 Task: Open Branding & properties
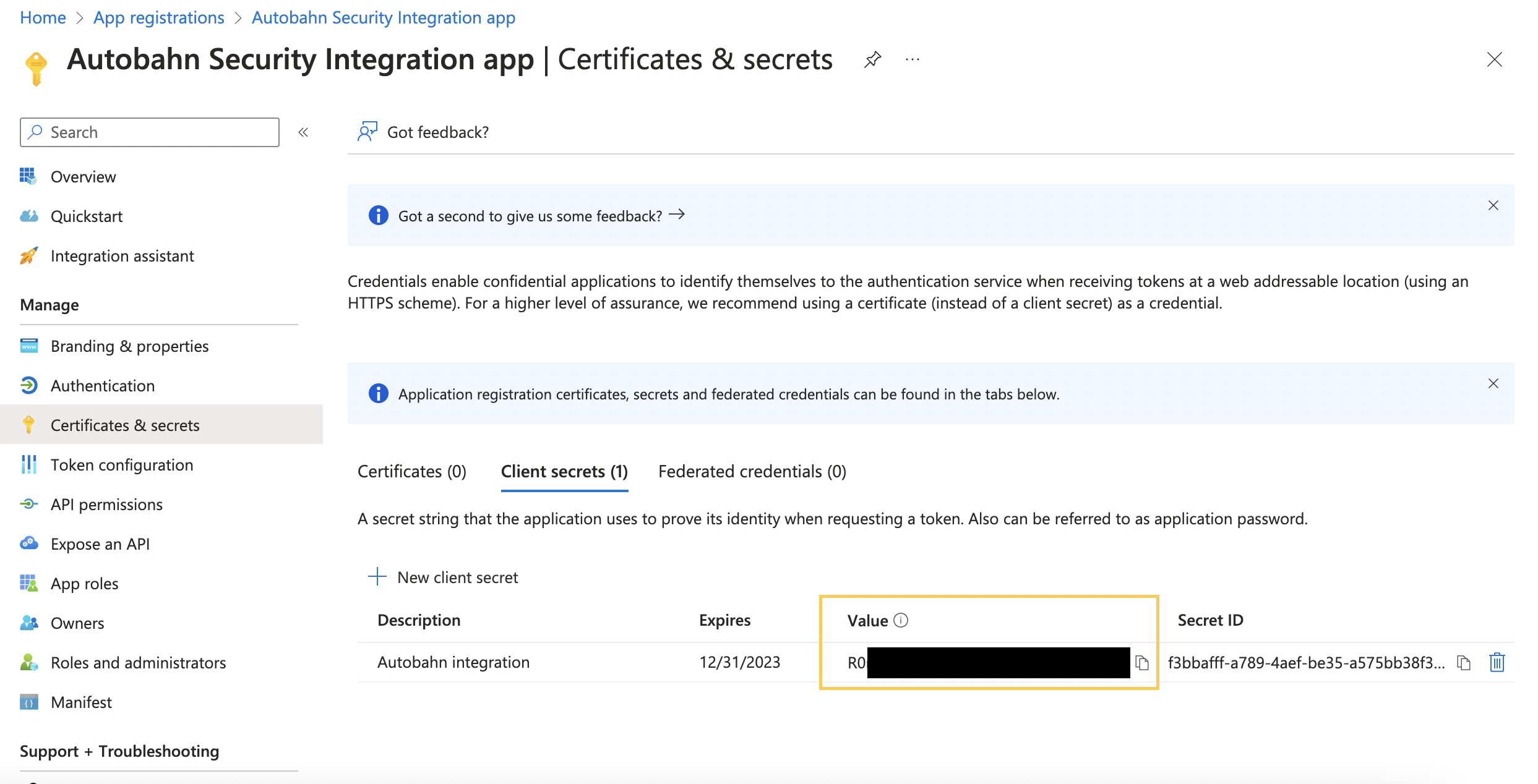point(130,346)
